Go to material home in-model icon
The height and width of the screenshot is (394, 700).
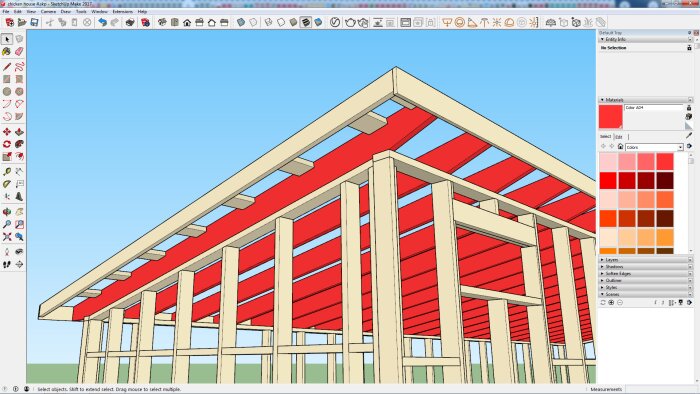click(x=620, y=147)
